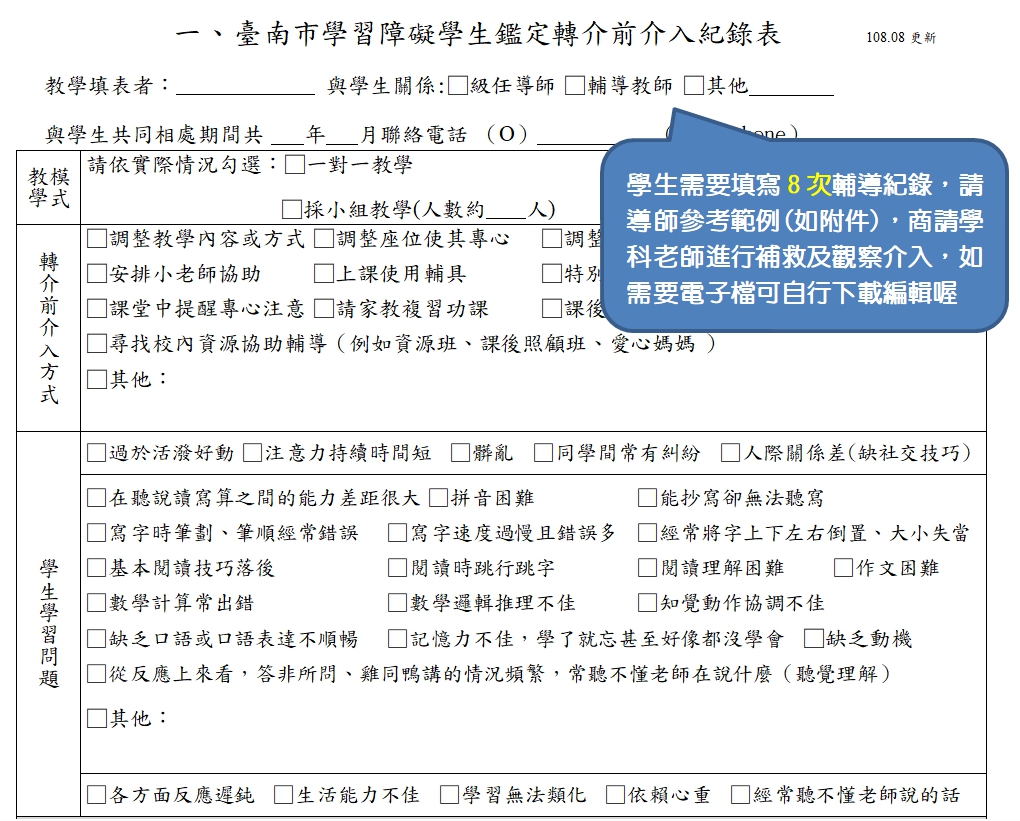The image size is (1020, 821).
Task: Click the office phone (O) blank
Action: click(576, 136)
